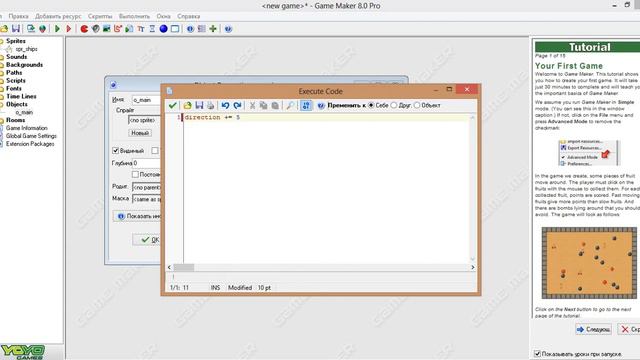Run the game in debug mode (red arrow)
Viewport: 640px width, 360px height.
tap(69, 29)
